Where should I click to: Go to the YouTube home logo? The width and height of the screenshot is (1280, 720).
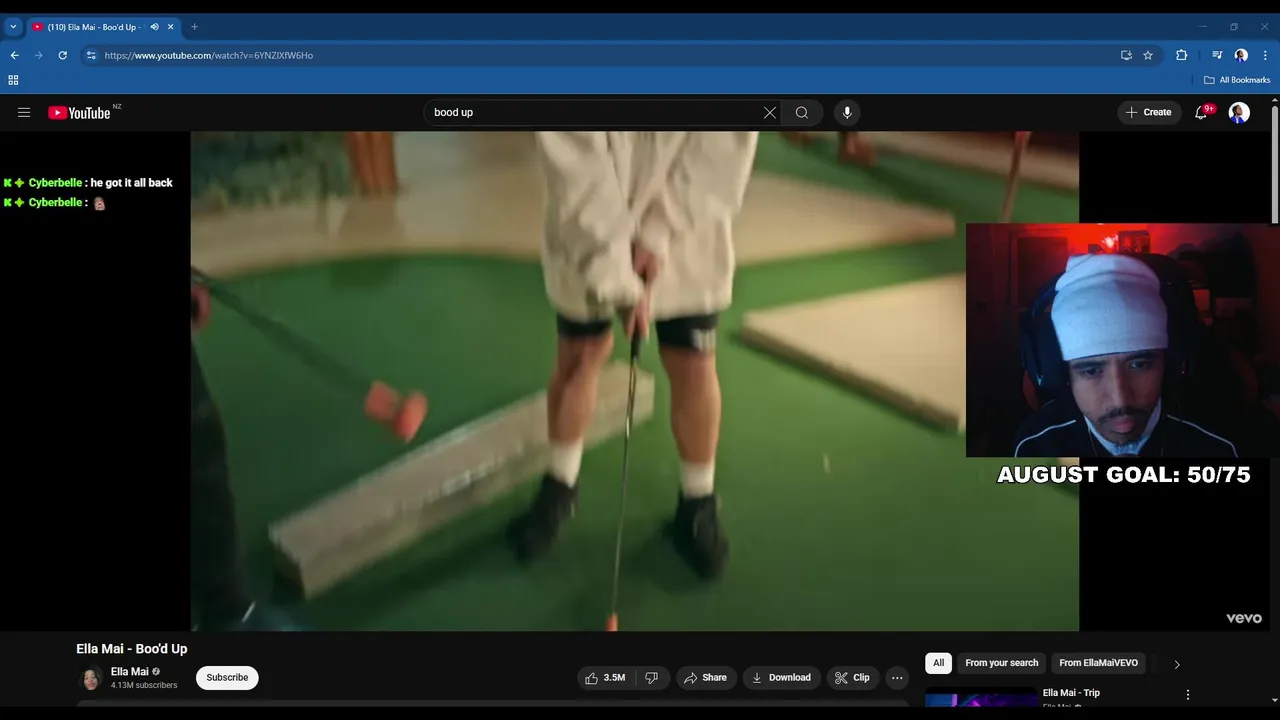click(79, 113)
